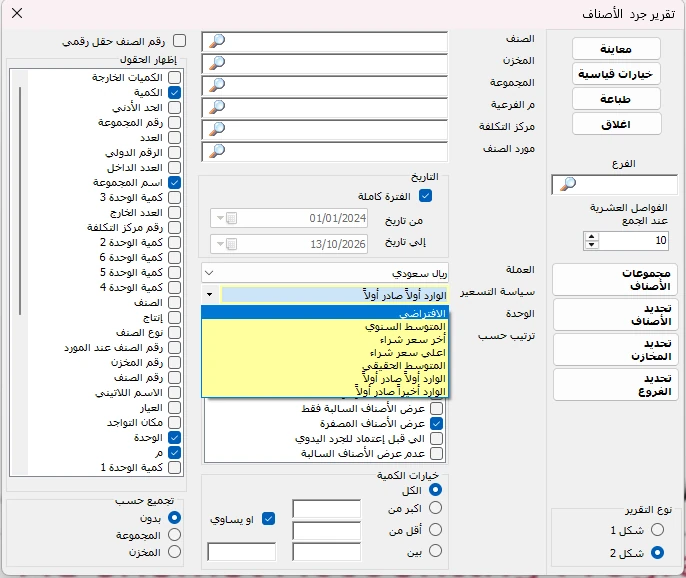Select المتوسط السنوي pricing option

coord(325,326)
